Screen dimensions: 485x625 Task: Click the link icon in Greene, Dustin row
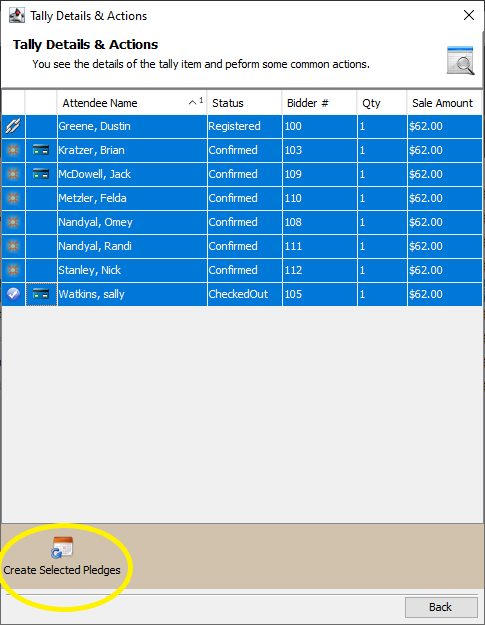click(13, 126)
